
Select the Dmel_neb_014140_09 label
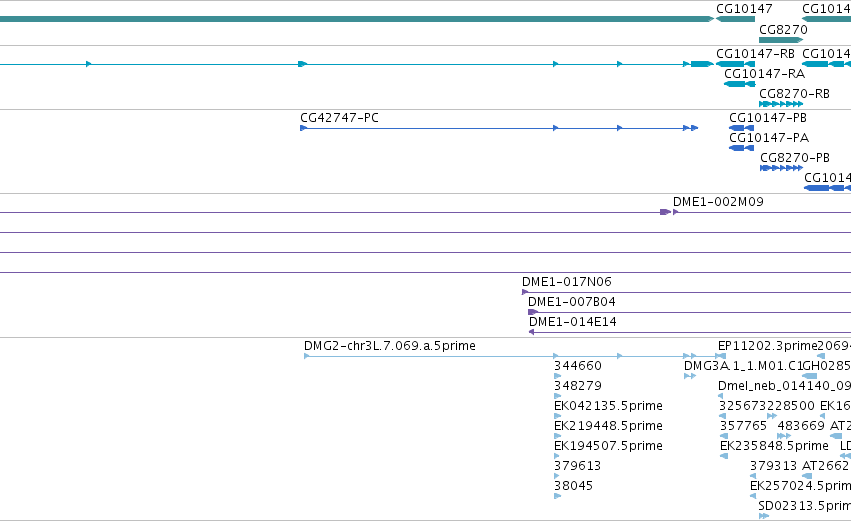[x=784, y=386]
